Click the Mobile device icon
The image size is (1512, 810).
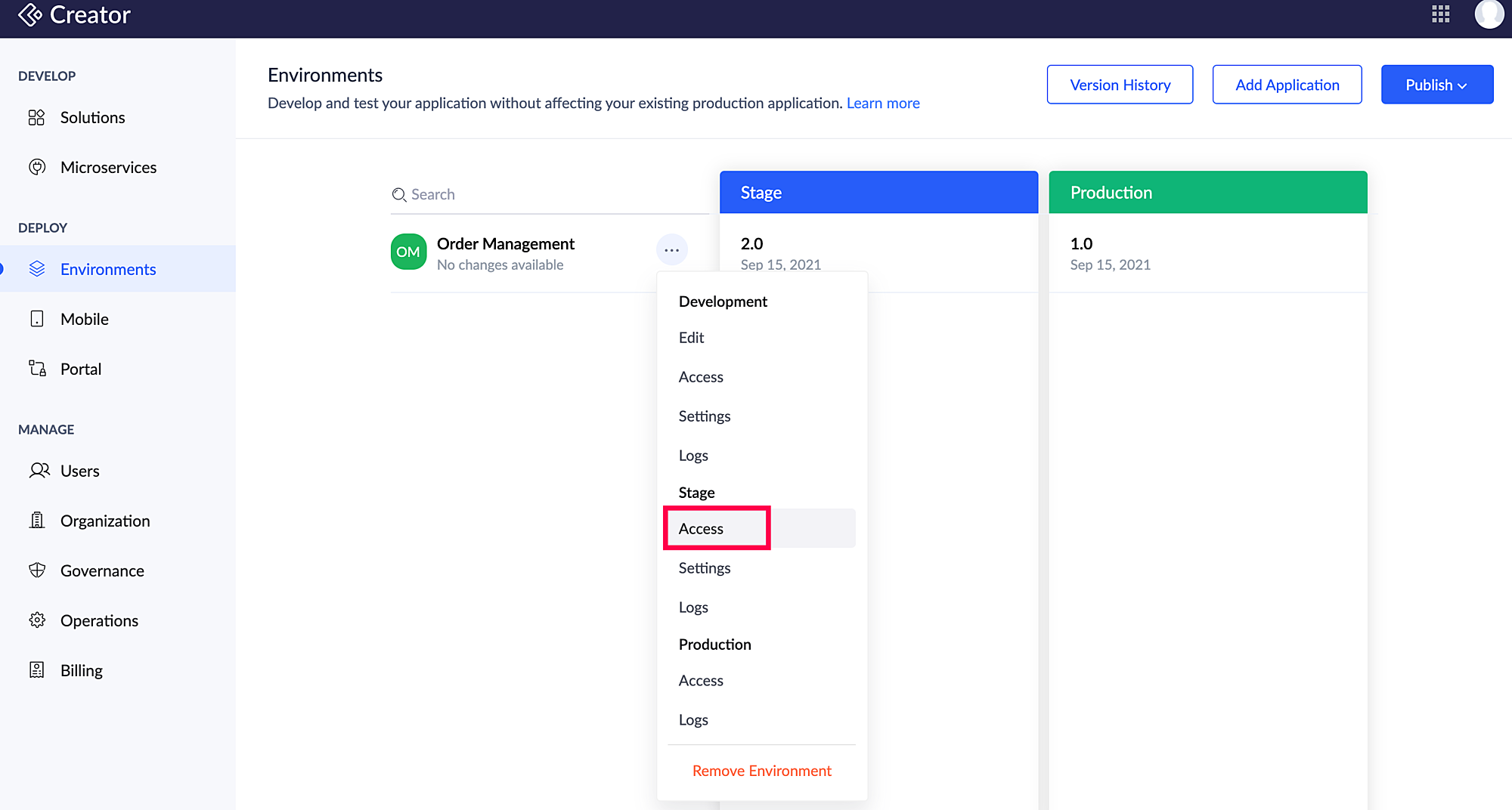(37, 319)
